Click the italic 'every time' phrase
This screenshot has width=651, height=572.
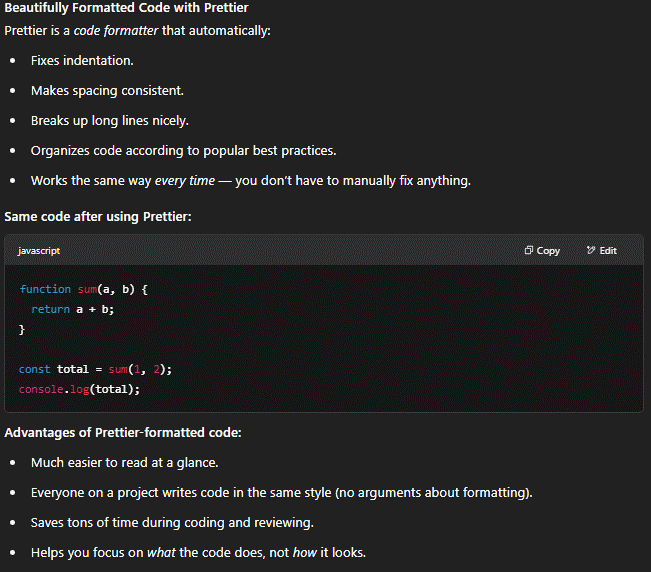click(x=185, y=181)
